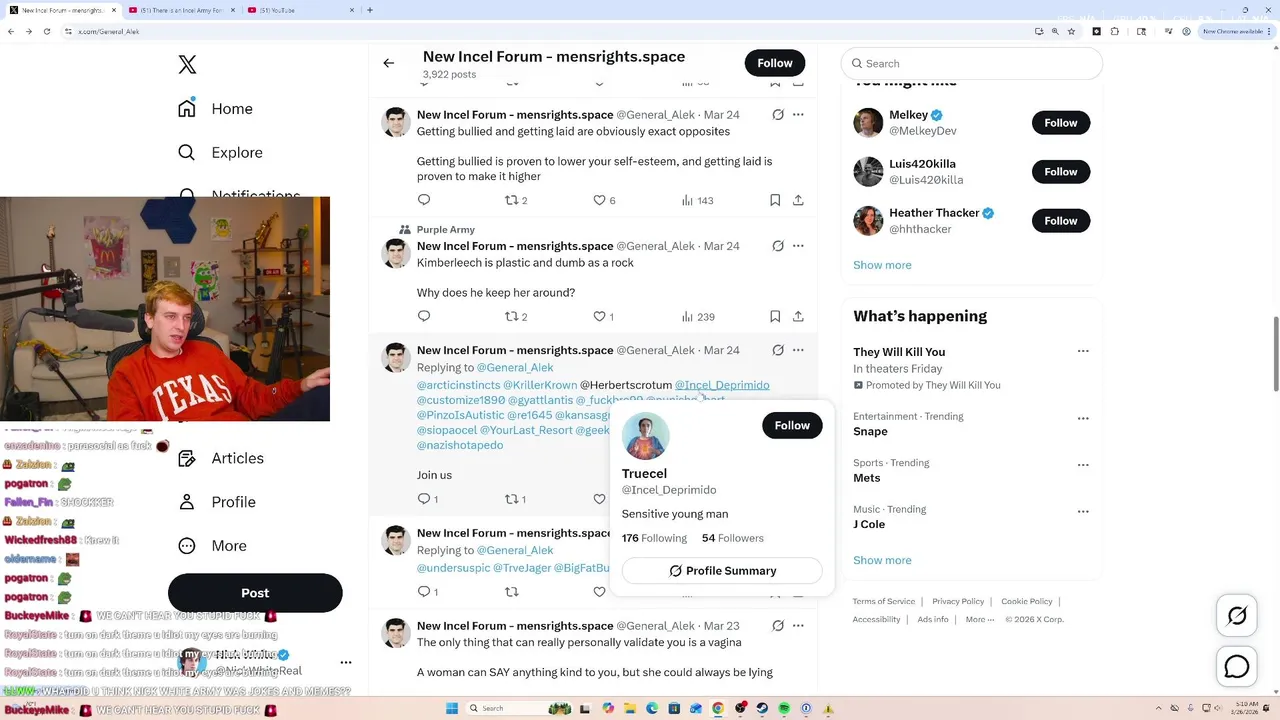Open the 'They Will Kill You' trend options
Screen dimensions: 1280x720
(1083, 351)
